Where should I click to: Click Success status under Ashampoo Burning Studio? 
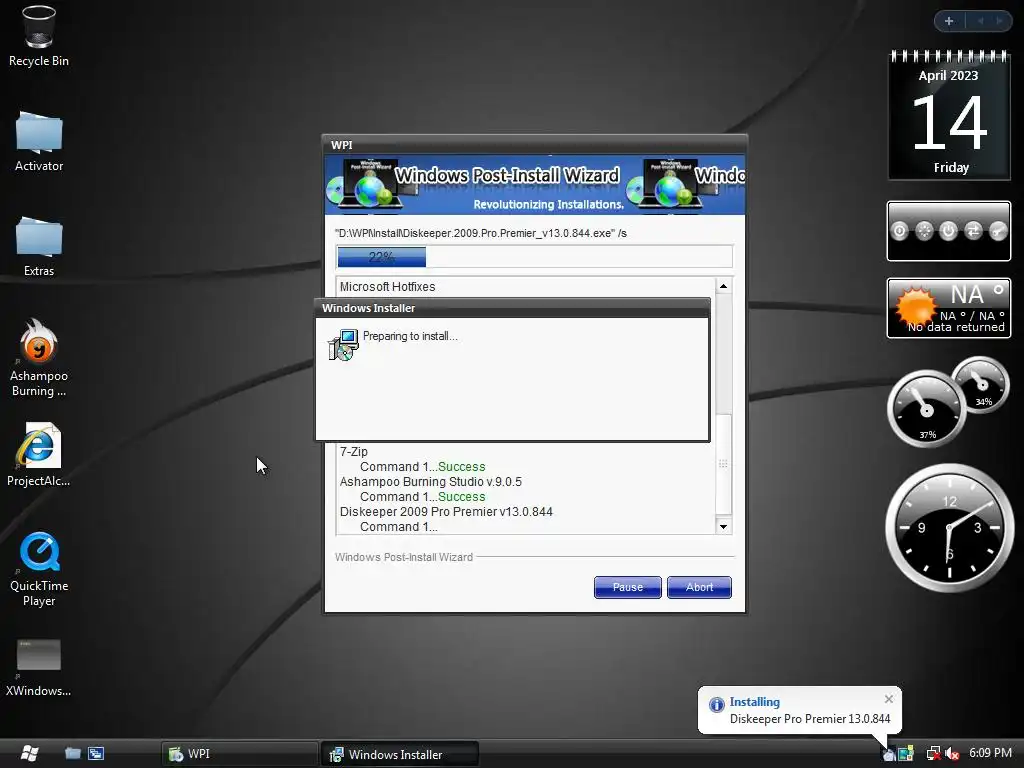click(x=462, y=497)
